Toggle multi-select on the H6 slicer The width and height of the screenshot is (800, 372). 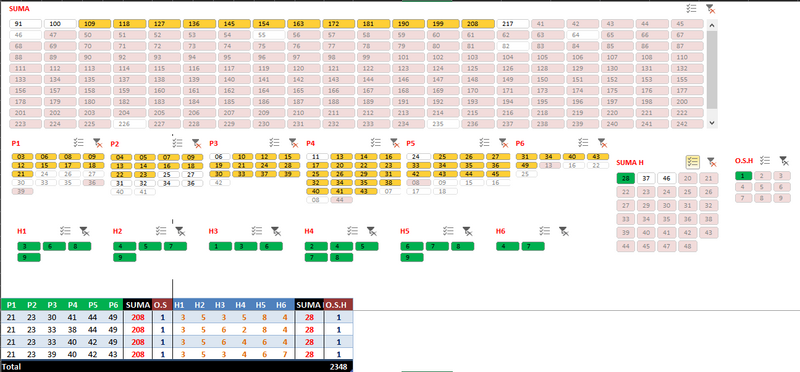(544, 231)
